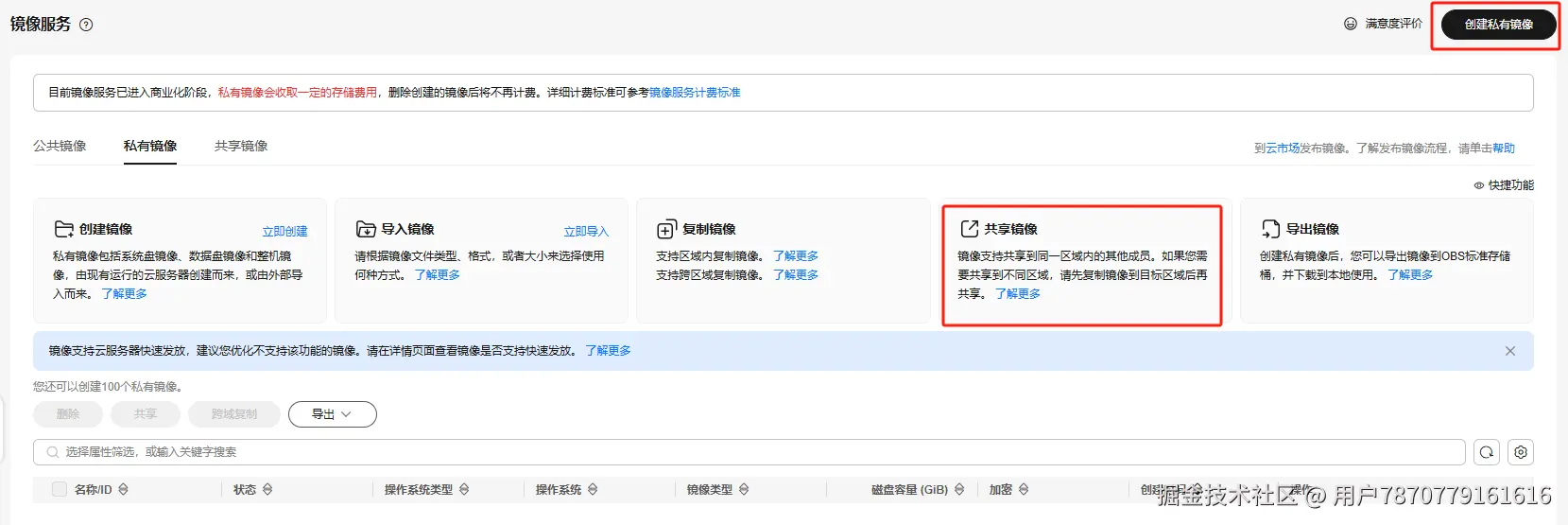Click the magnifier icon in the search box
Screen dimensions: 1568x525
pos(52,452)
